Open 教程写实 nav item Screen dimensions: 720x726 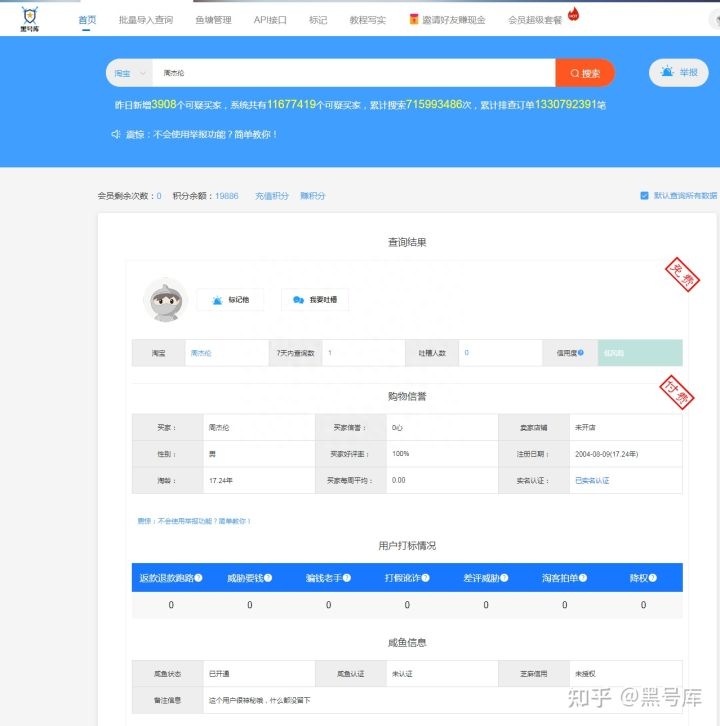click(368, 20)
